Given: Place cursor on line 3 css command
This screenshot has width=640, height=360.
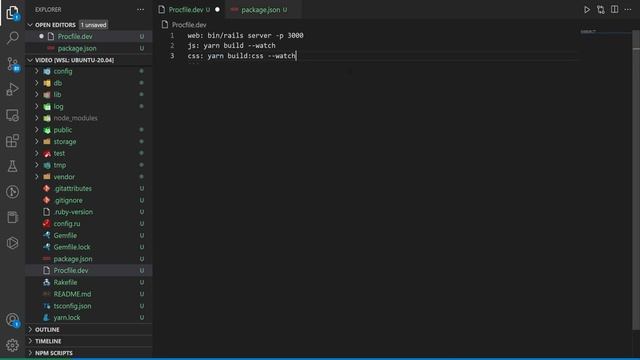Looking at the screenshot, I should (x=241, y=56).
